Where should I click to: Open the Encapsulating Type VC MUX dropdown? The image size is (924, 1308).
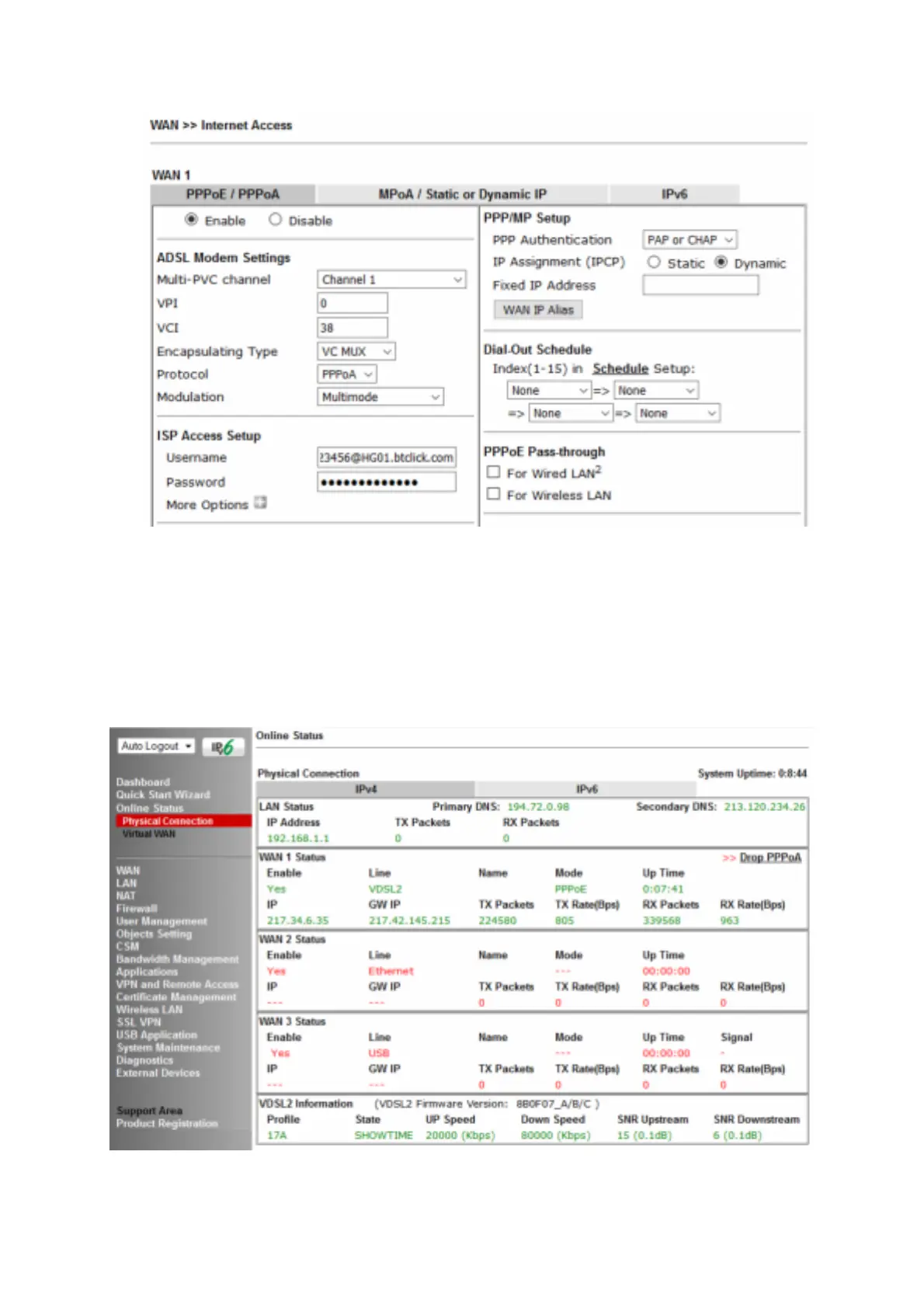click(x=356, y=352)
